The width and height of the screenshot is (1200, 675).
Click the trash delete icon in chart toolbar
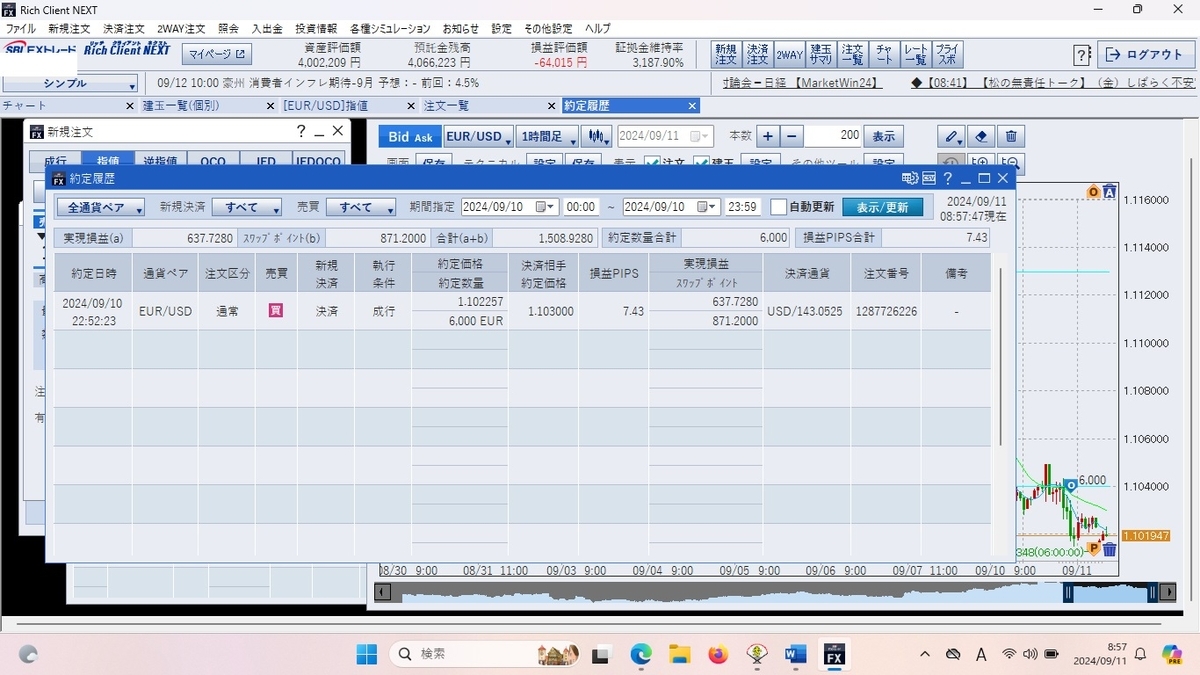pyautogui.click(x=1011, y=136)
